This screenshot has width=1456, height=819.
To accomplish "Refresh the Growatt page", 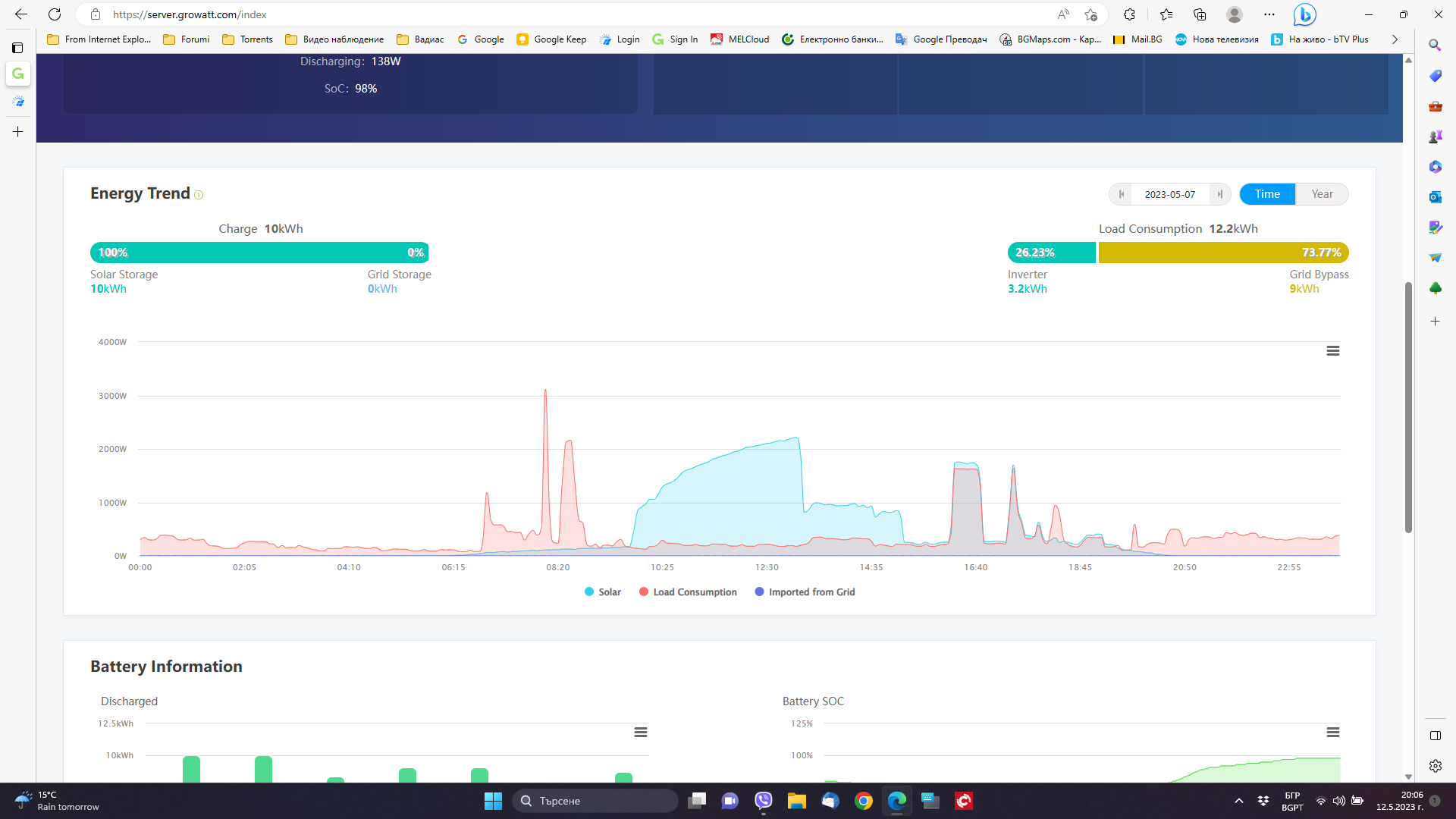I will coord(55,14).
